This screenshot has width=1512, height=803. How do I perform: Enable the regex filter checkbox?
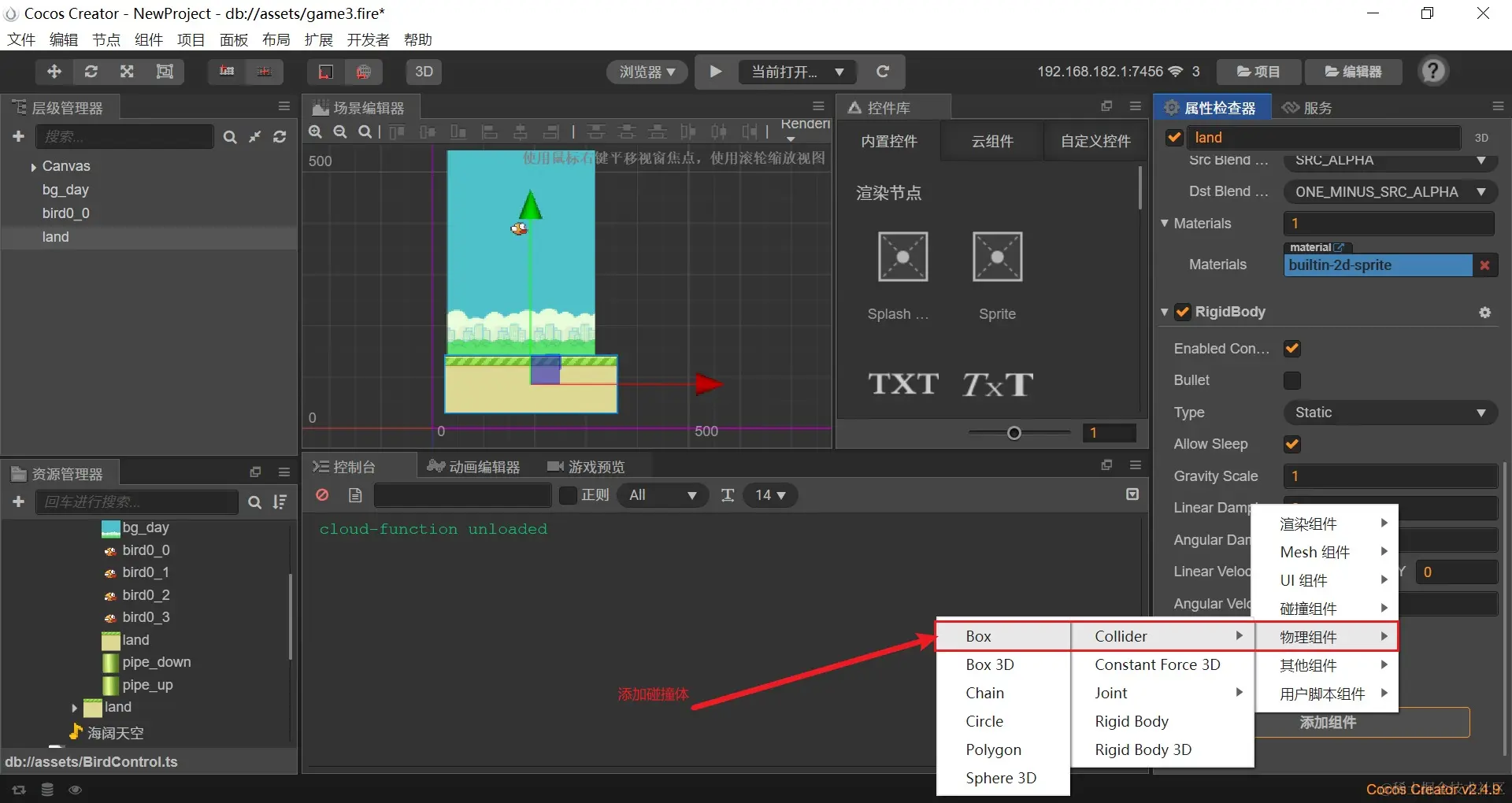[568, 495]
